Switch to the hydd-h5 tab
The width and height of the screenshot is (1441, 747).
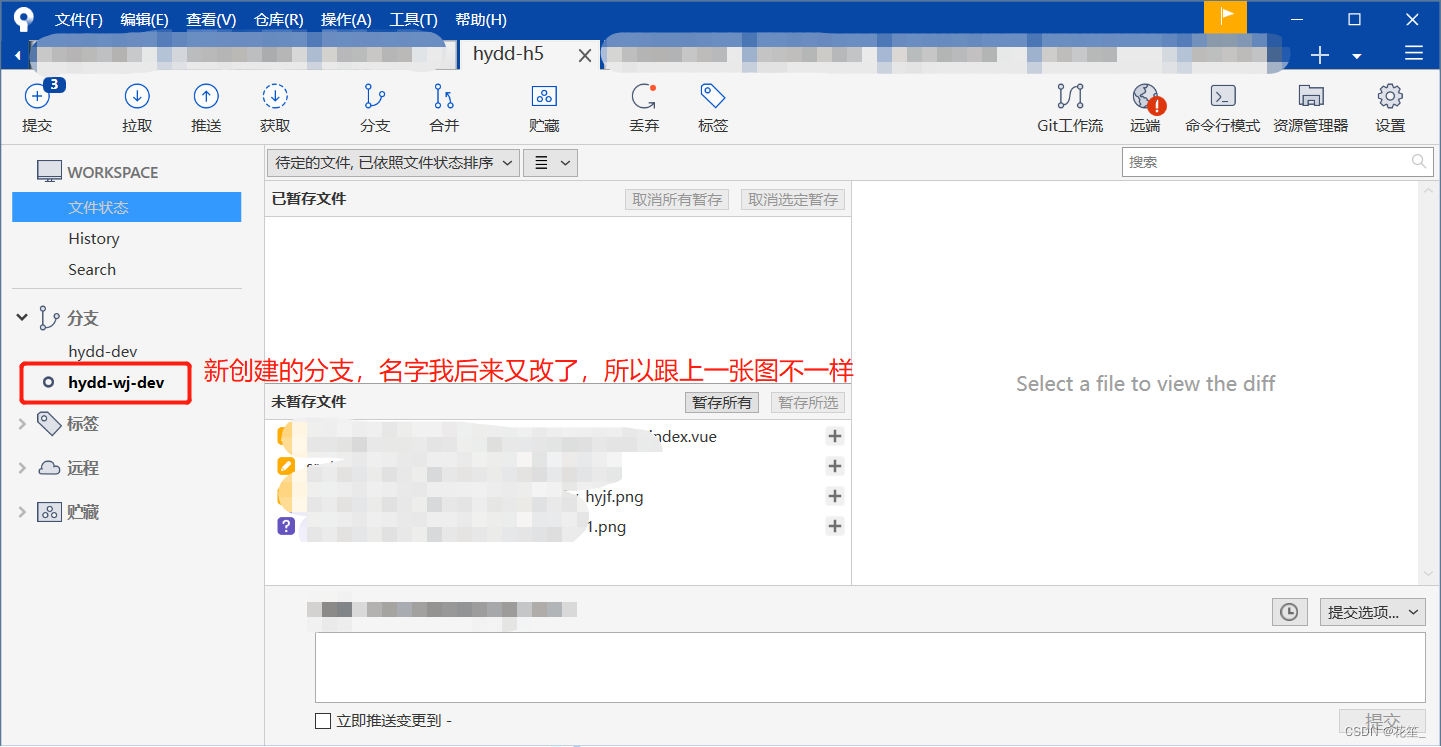[x=509, y=54]
